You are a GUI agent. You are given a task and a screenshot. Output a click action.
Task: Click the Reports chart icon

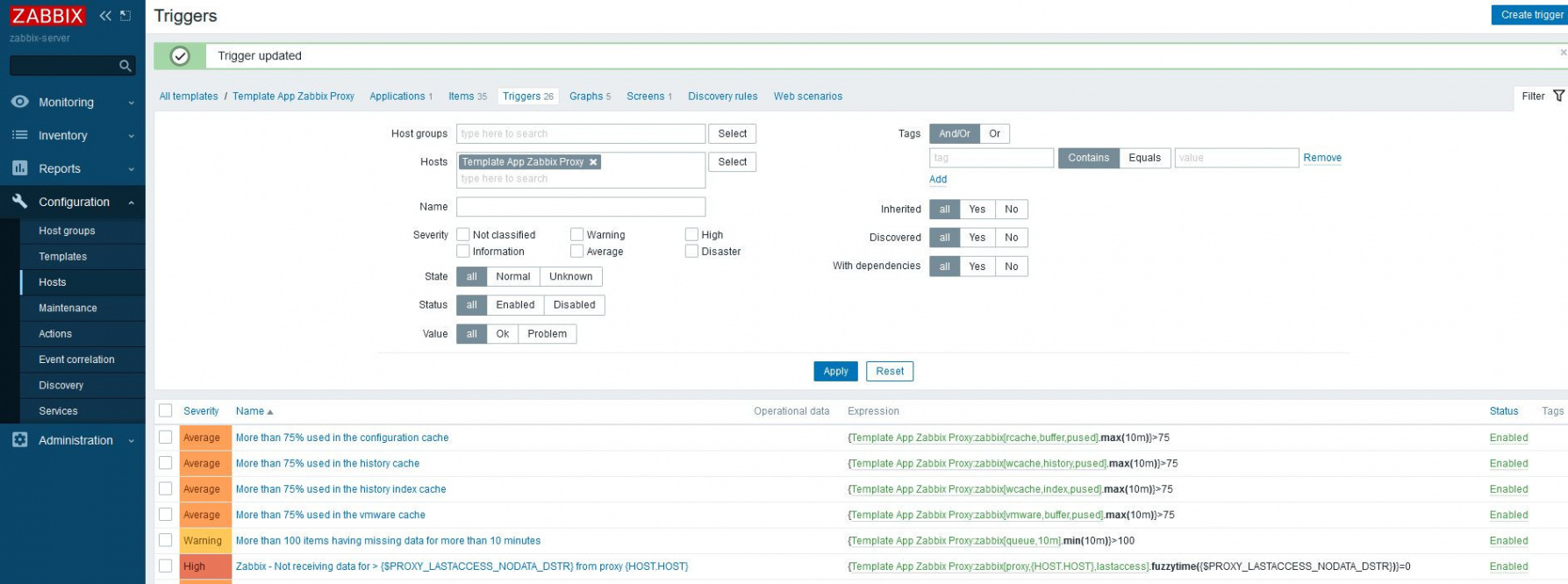(19, 168)
